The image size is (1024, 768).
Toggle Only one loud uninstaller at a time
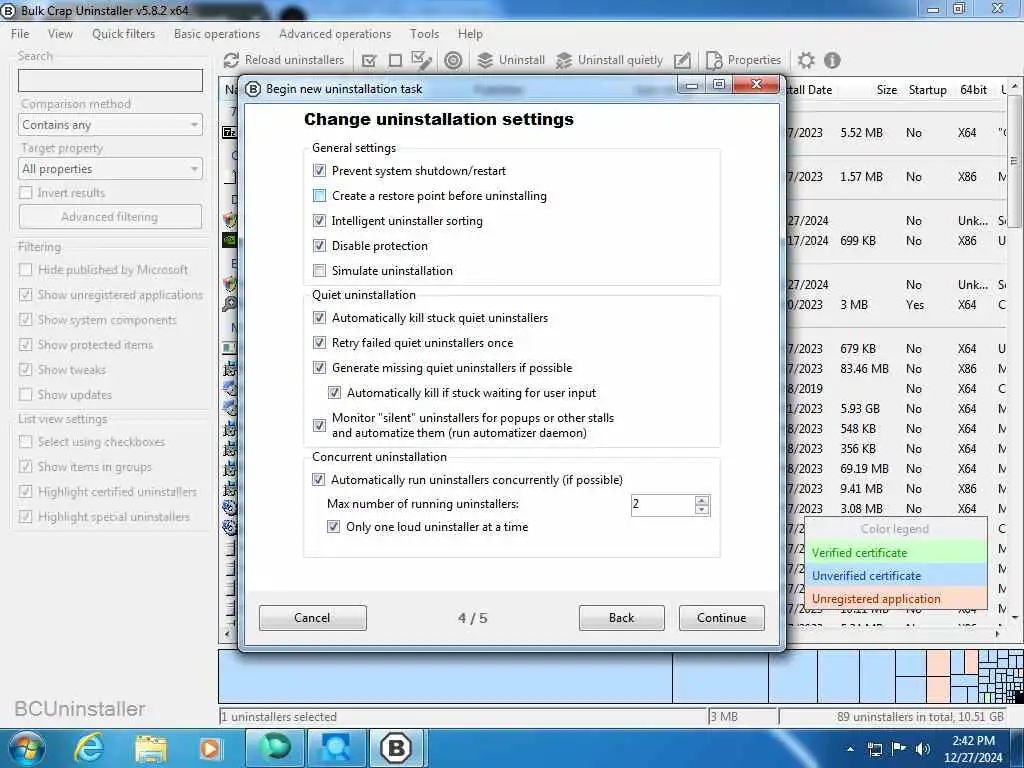pos(334,526)
